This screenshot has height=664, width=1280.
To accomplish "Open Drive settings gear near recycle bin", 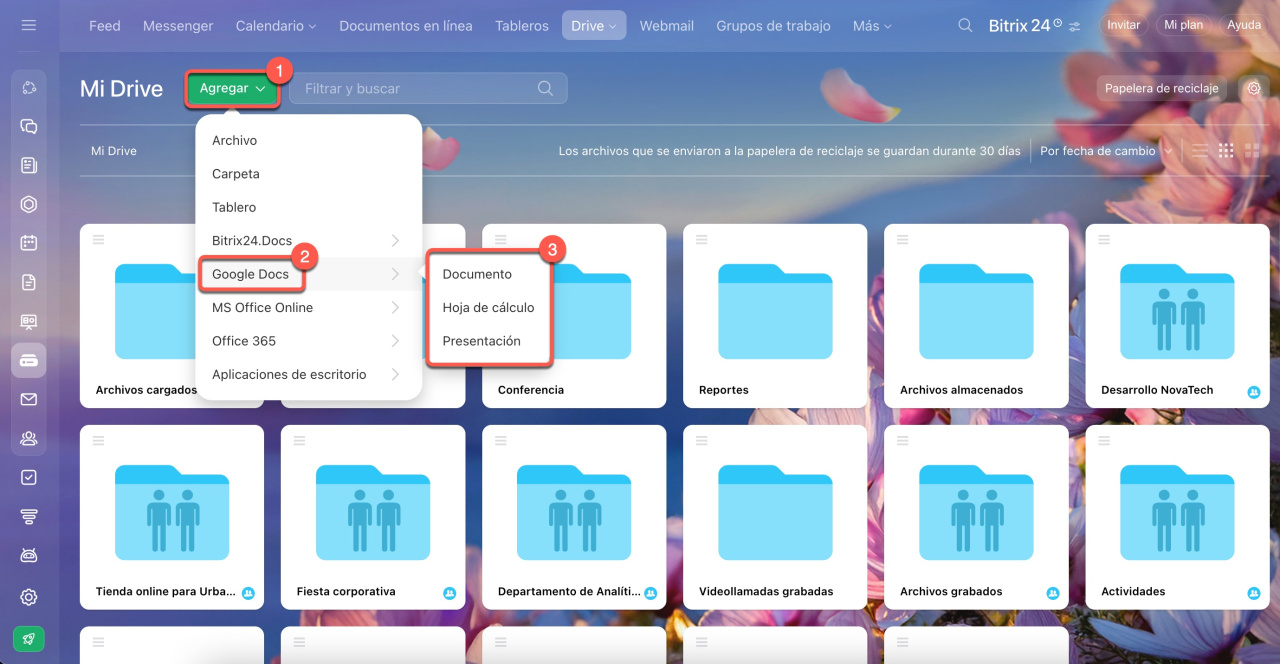I will coord(1254,88).
